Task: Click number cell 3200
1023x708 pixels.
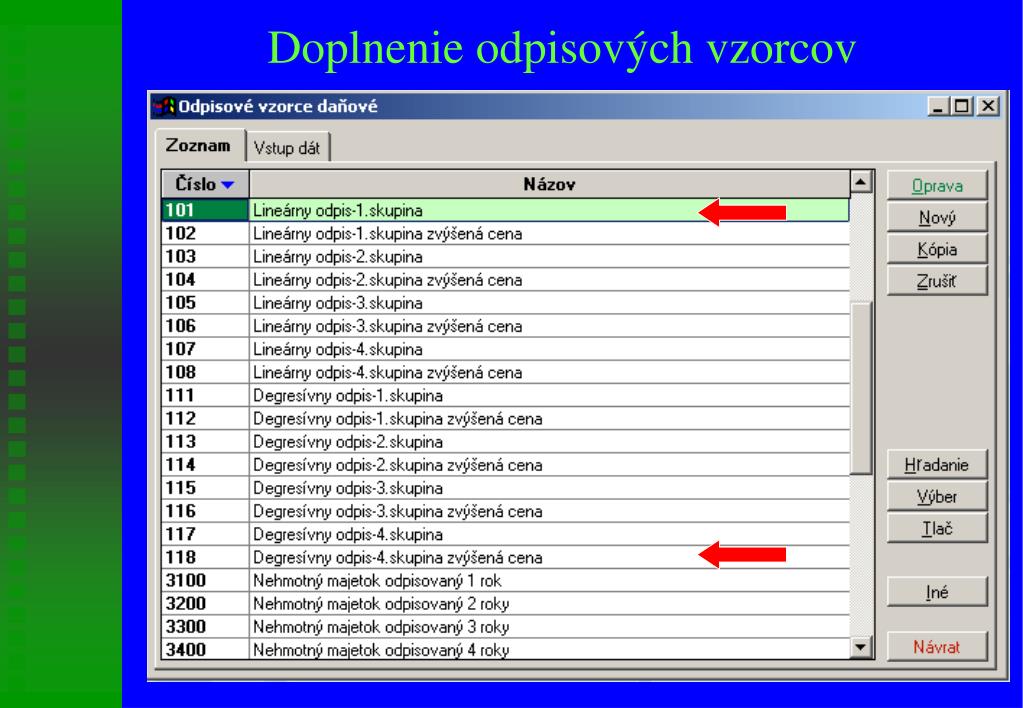Action: [205, 604]
